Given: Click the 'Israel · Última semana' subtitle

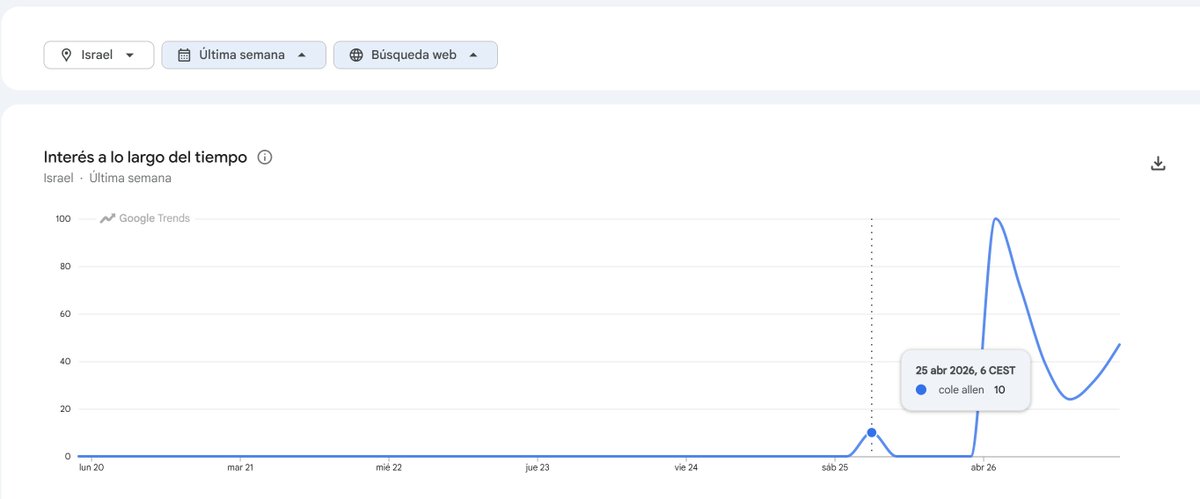Looking at the screenshot, I should (107, 178).
